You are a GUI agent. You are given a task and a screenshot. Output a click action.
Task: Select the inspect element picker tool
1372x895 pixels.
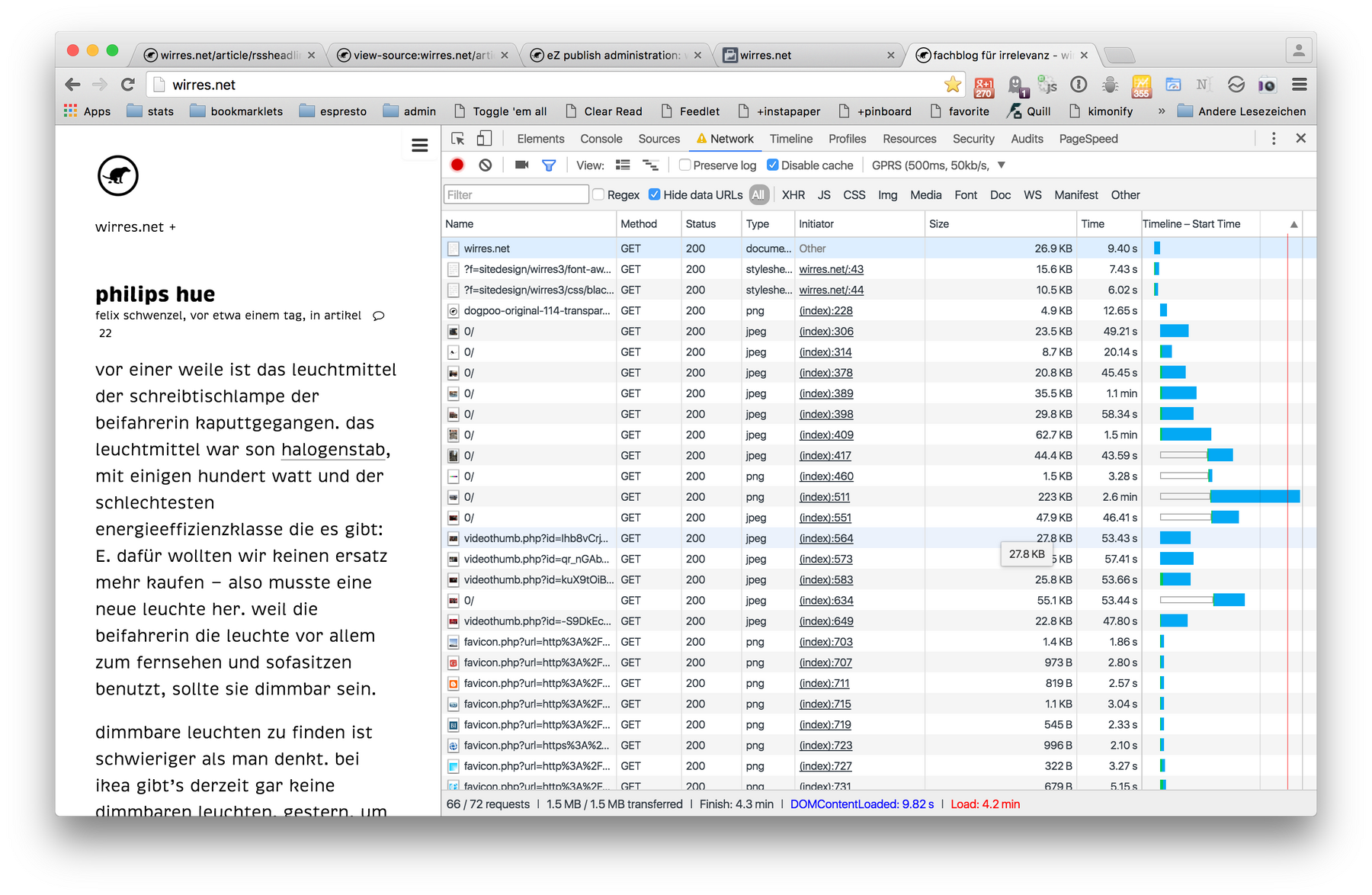458,139
